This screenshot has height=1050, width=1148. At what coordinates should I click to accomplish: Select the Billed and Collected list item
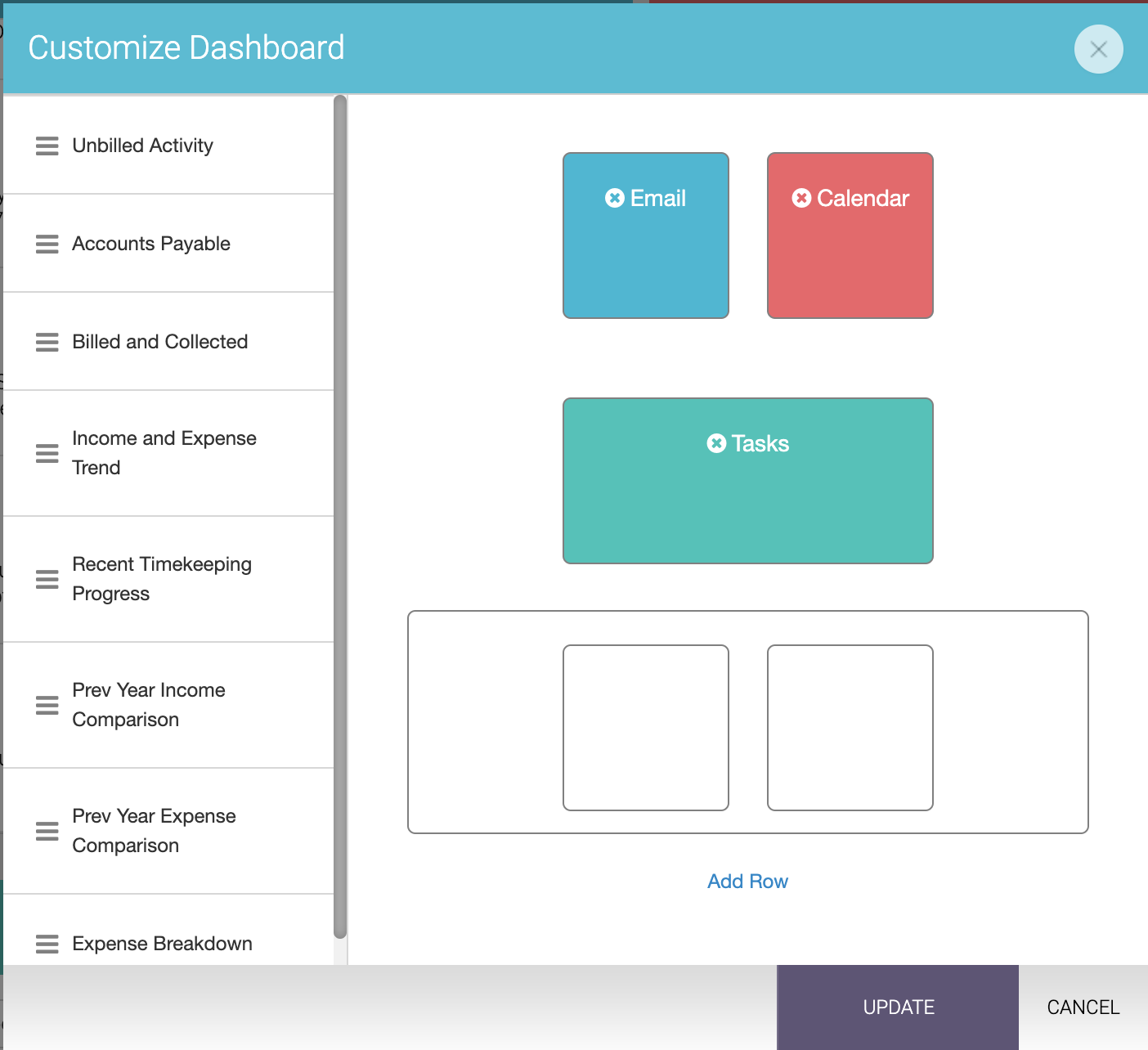click(168, 342)
